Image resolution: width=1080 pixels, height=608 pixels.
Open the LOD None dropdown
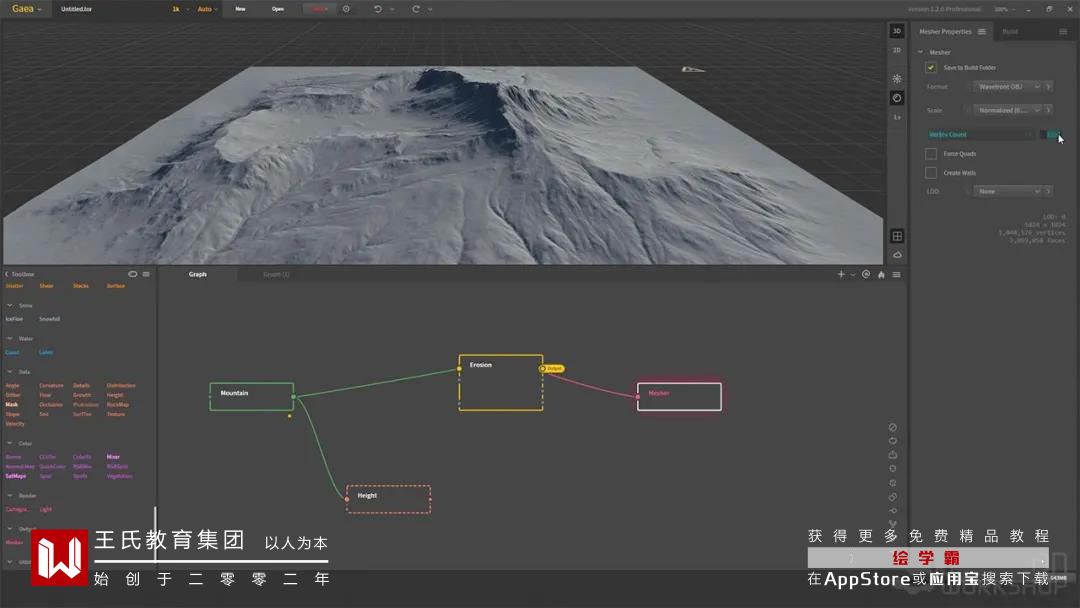1008,191
